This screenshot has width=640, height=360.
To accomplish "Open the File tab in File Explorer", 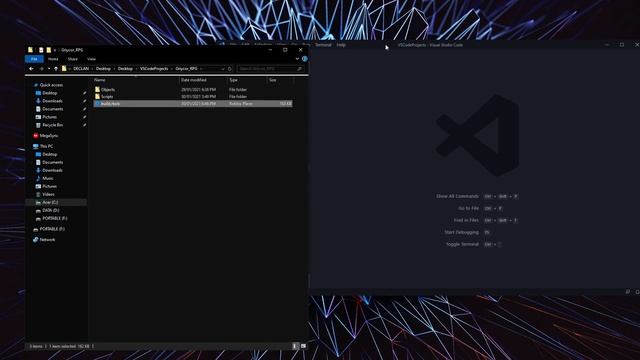I will 34,59.
